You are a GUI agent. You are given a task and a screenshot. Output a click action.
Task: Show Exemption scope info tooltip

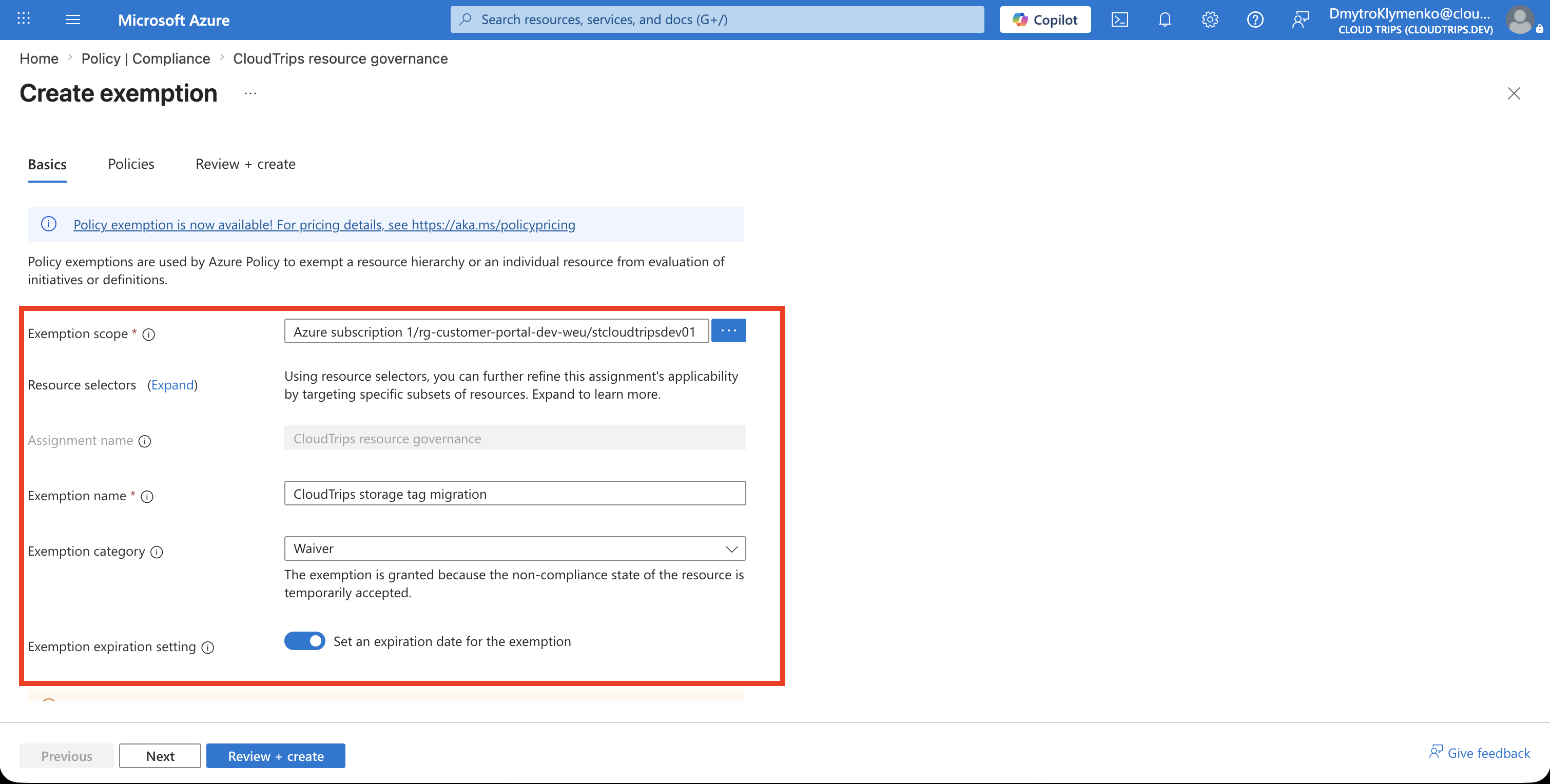click(x=149, y=335)
